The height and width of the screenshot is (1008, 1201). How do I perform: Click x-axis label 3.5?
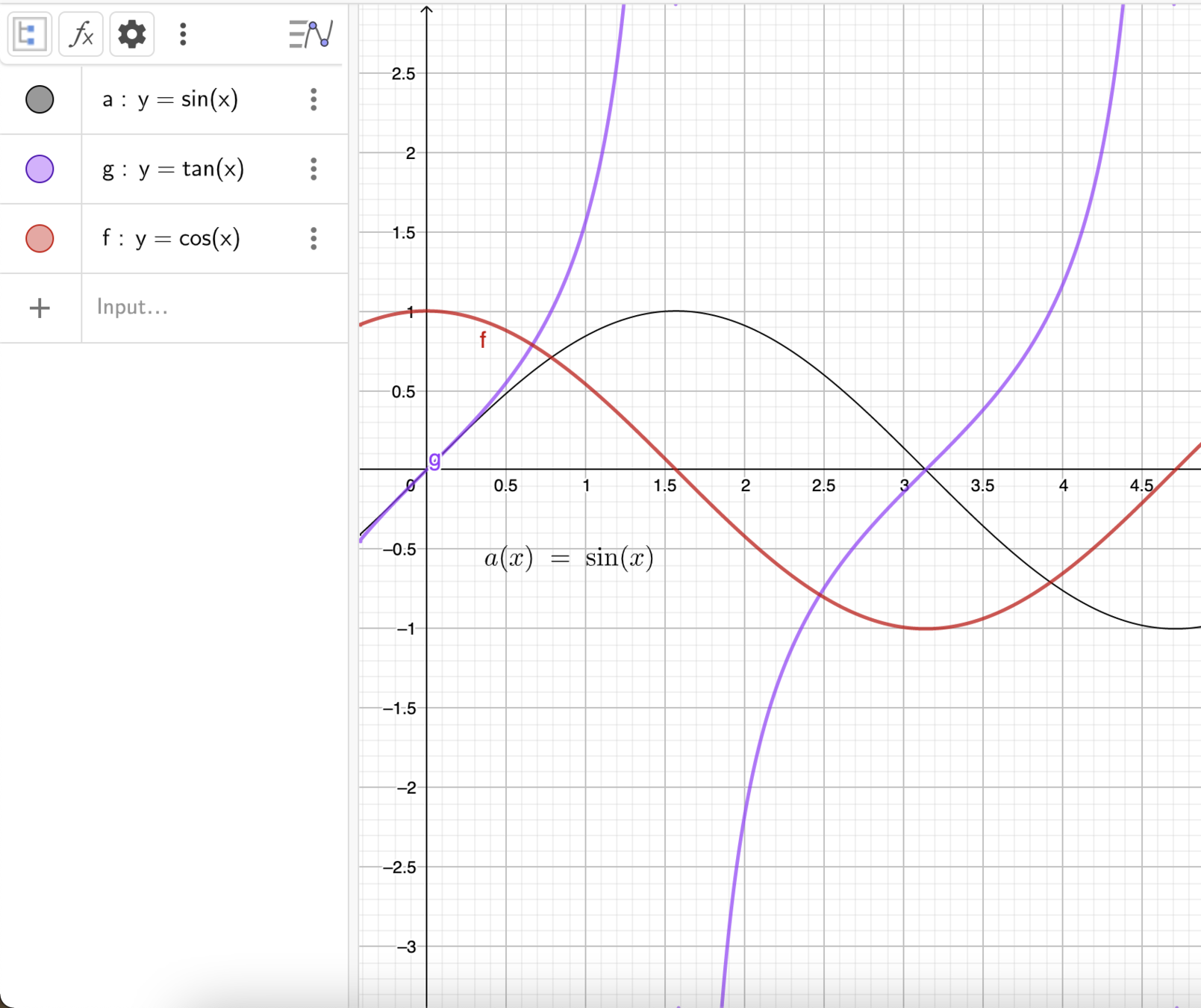coord(982,486)
